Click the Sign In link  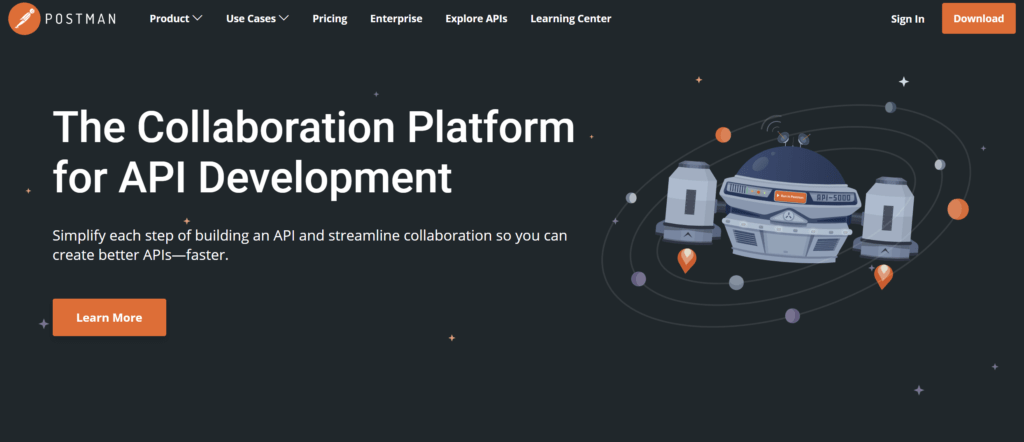[907, 19]
